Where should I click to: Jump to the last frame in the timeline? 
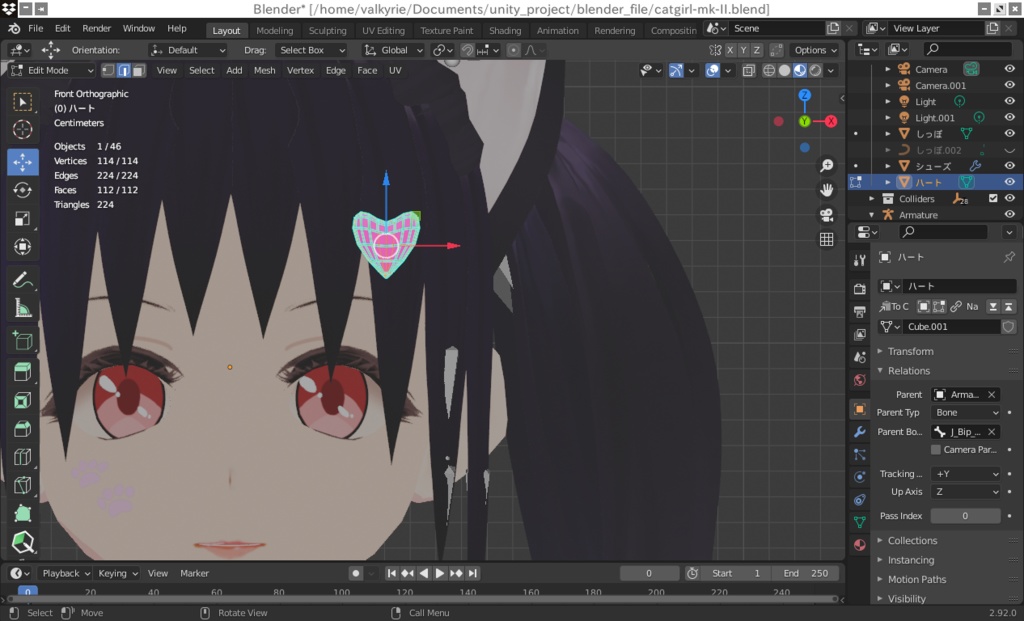pos(471,573)
